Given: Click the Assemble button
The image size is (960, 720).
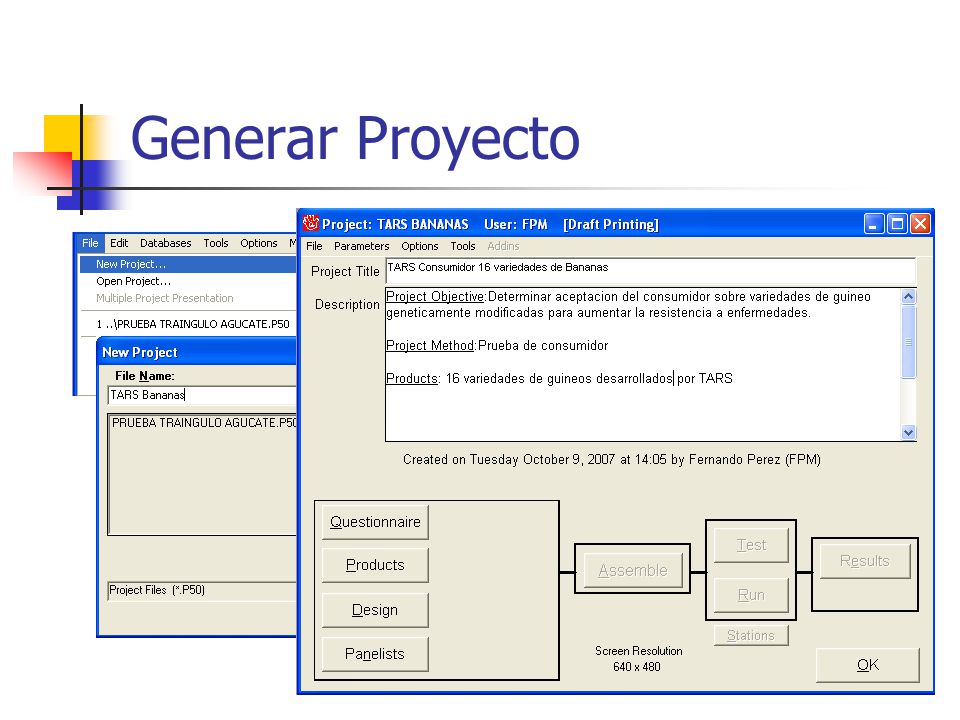Looking at the screenshot, I should point(633,571).
